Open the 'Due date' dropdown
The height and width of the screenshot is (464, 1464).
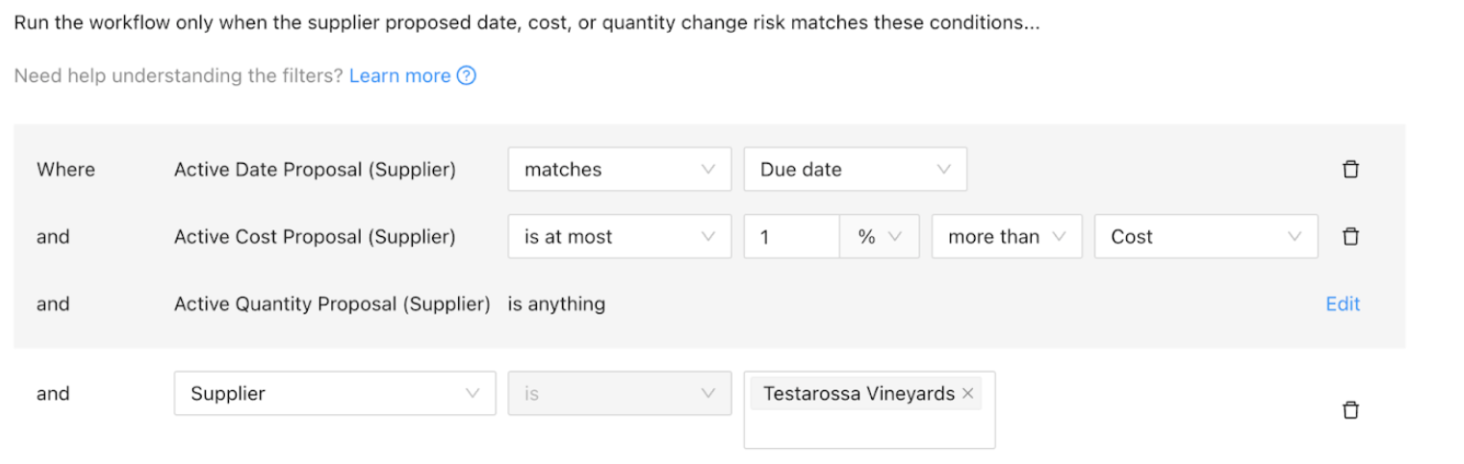coord(855,169)
